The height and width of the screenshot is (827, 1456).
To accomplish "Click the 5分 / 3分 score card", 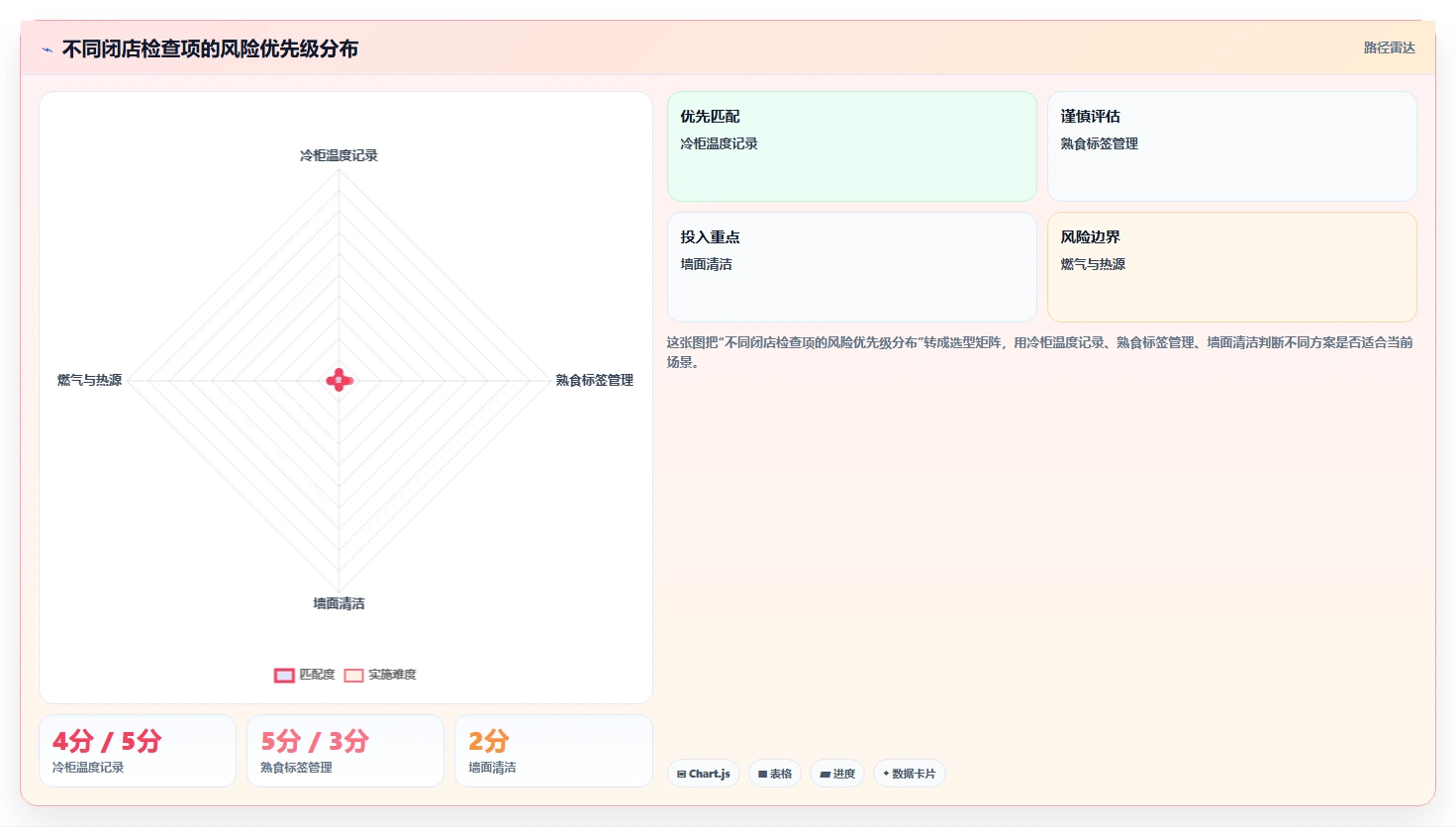I will [x=345, y=751].
